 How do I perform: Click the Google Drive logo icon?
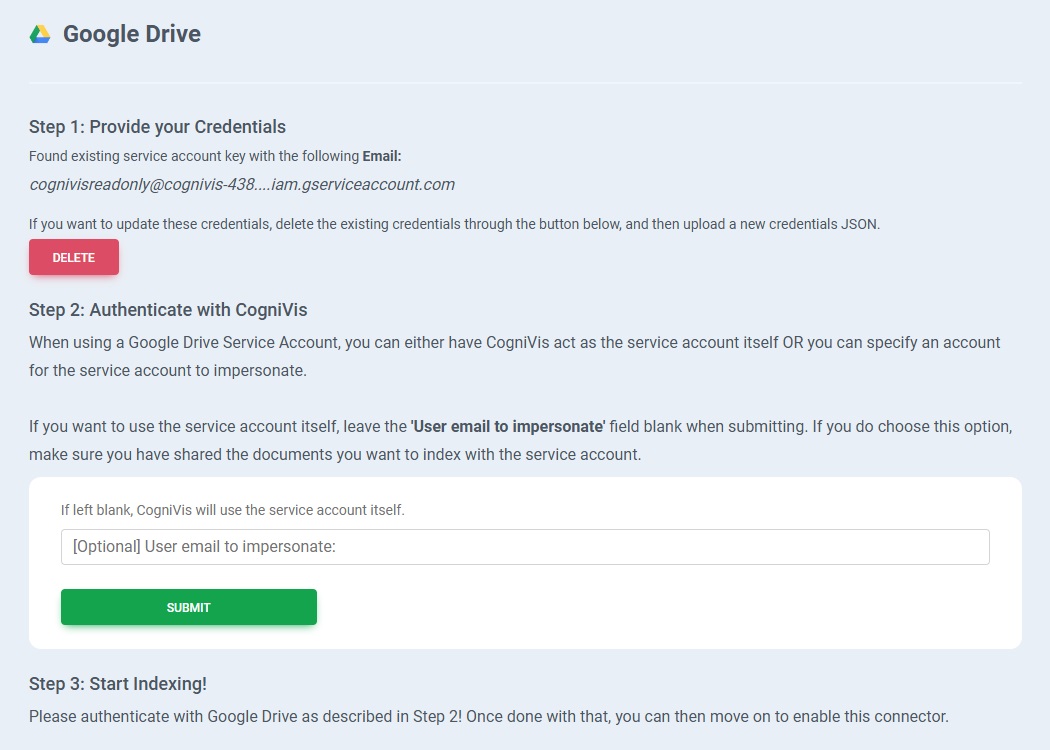[40, 34]
